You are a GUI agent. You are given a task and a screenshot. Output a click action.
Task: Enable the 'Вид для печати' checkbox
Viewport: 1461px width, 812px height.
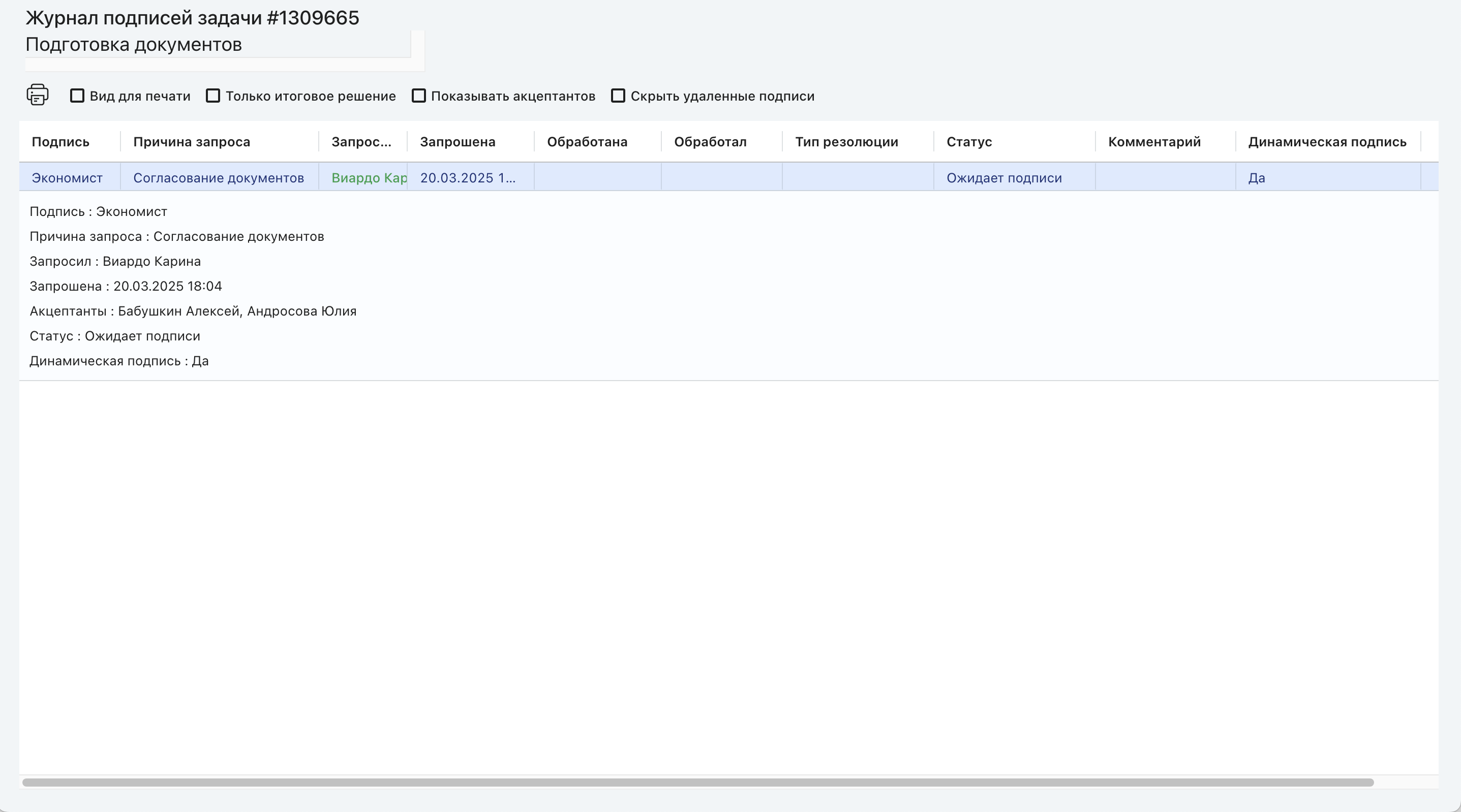[77, 96]
